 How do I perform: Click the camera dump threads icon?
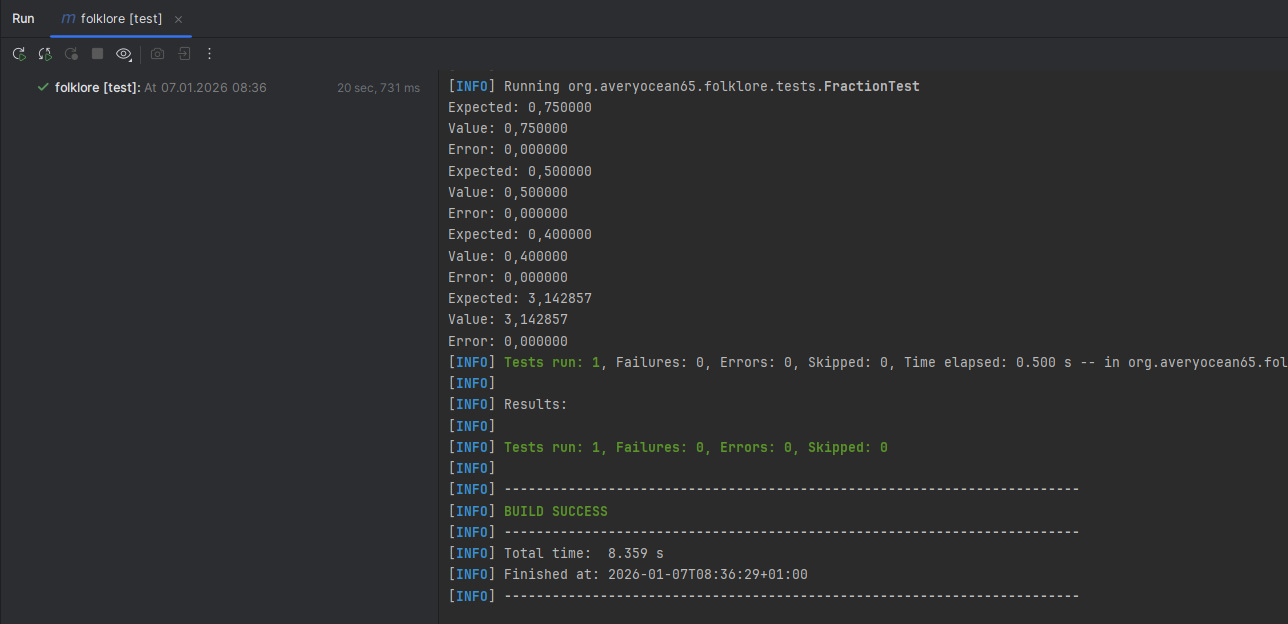tap(157, 54)
